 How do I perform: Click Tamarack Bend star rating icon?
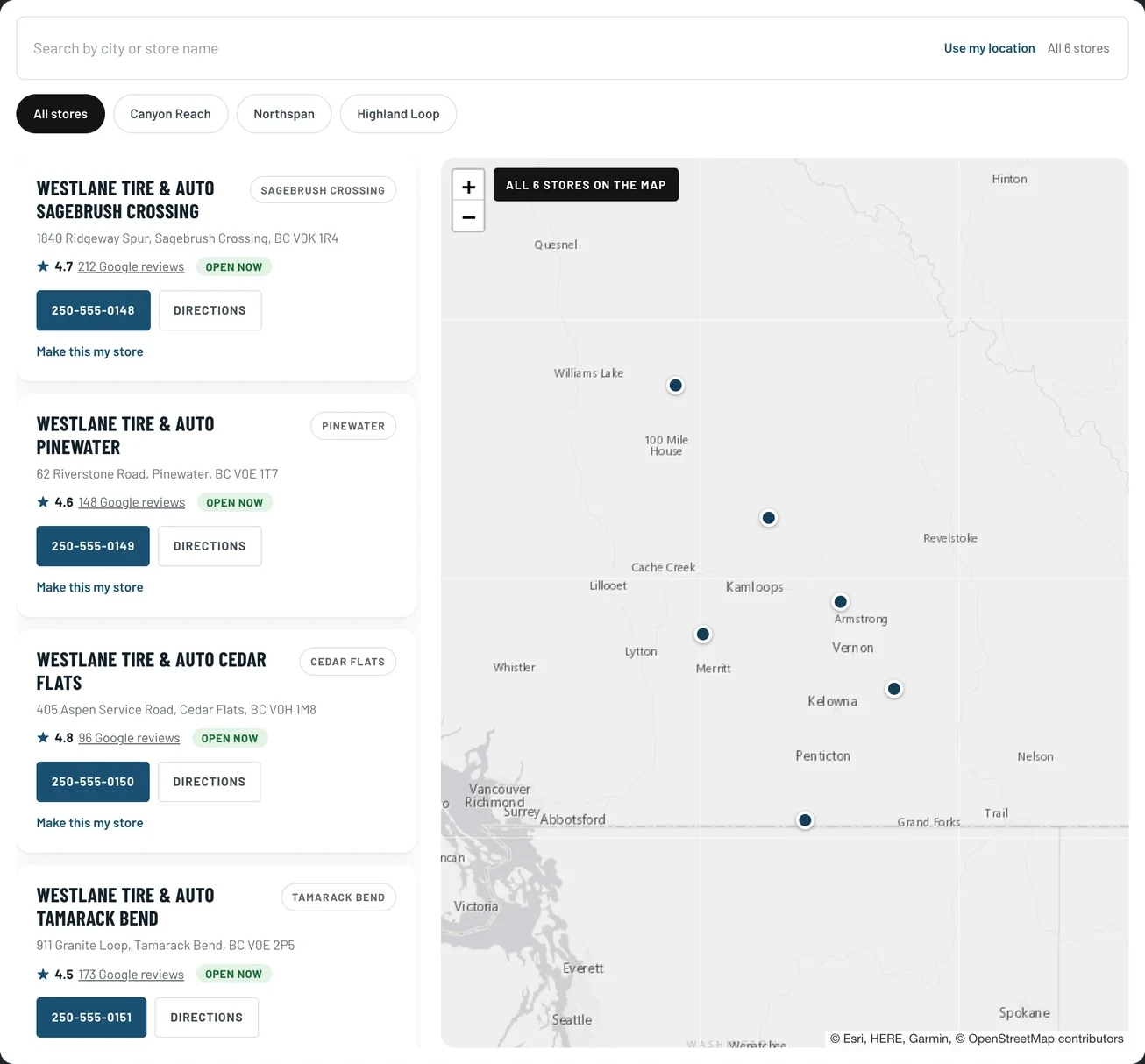click(43, 974)
